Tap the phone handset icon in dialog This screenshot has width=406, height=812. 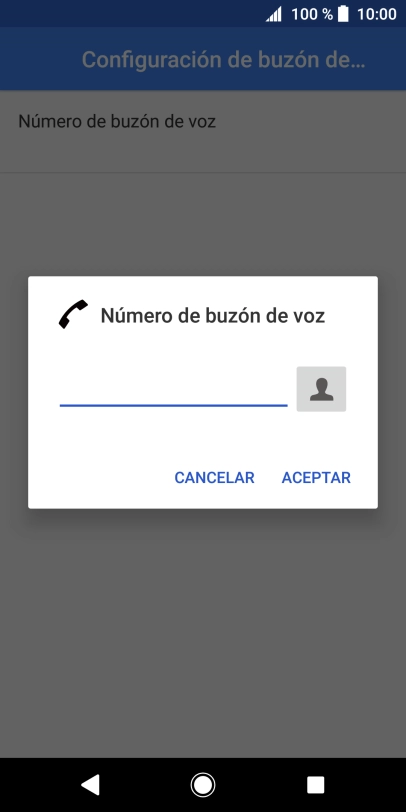click(73, 314)
